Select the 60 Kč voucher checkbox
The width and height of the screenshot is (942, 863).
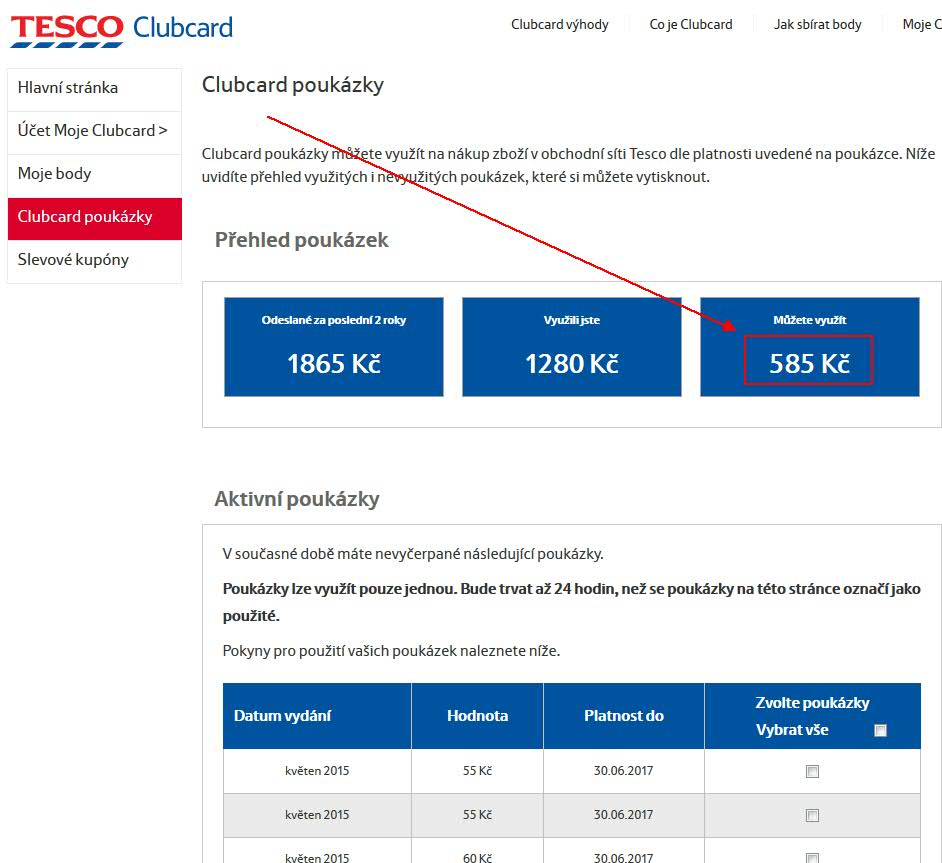[812, 858]
